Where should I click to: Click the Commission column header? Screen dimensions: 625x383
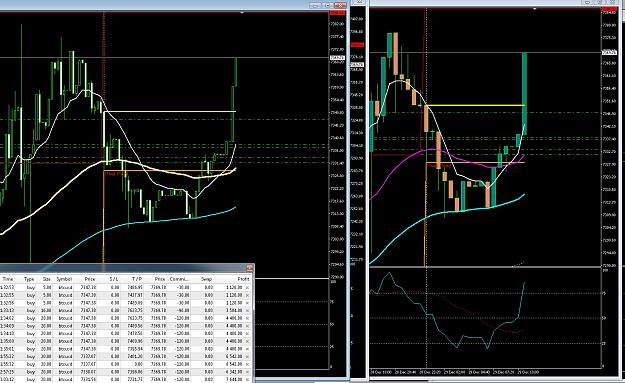179,279
